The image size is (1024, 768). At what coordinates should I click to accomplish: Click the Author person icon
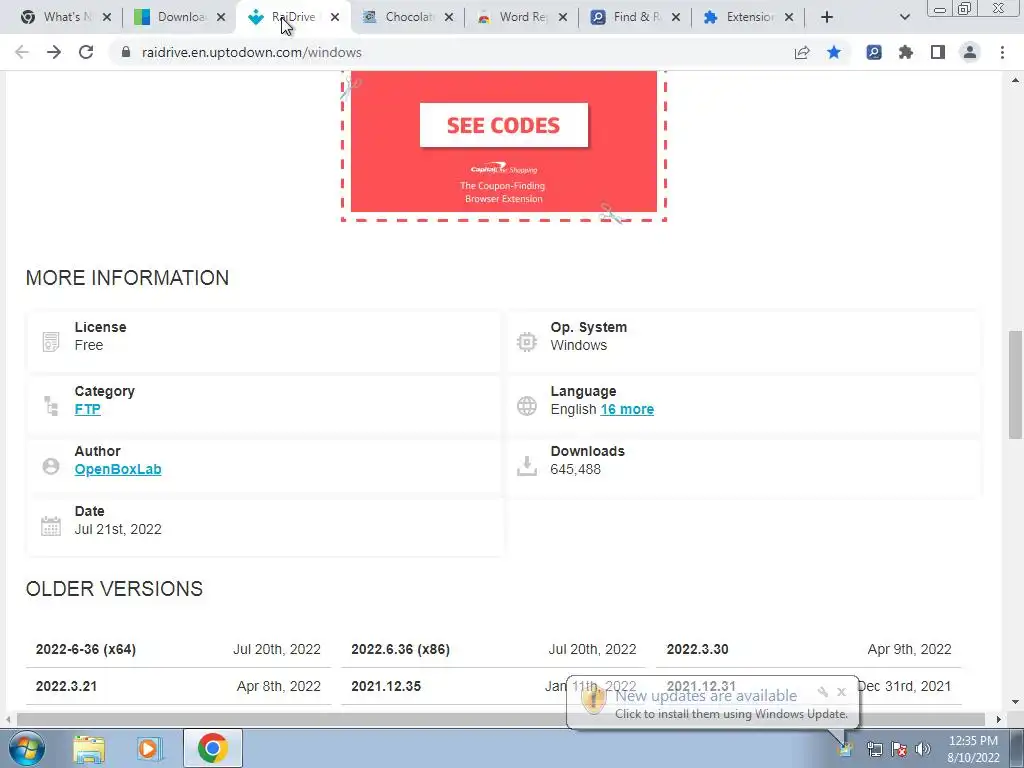tap(51, 466)
